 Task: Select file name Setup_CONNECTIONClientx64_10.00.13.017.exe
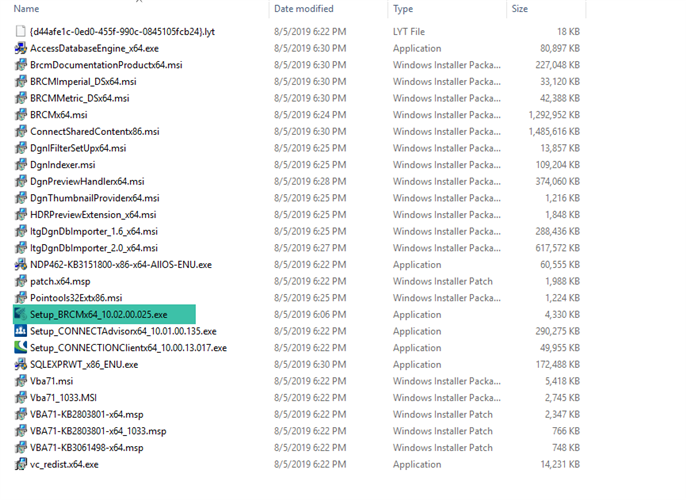click(x=128, y=347)
